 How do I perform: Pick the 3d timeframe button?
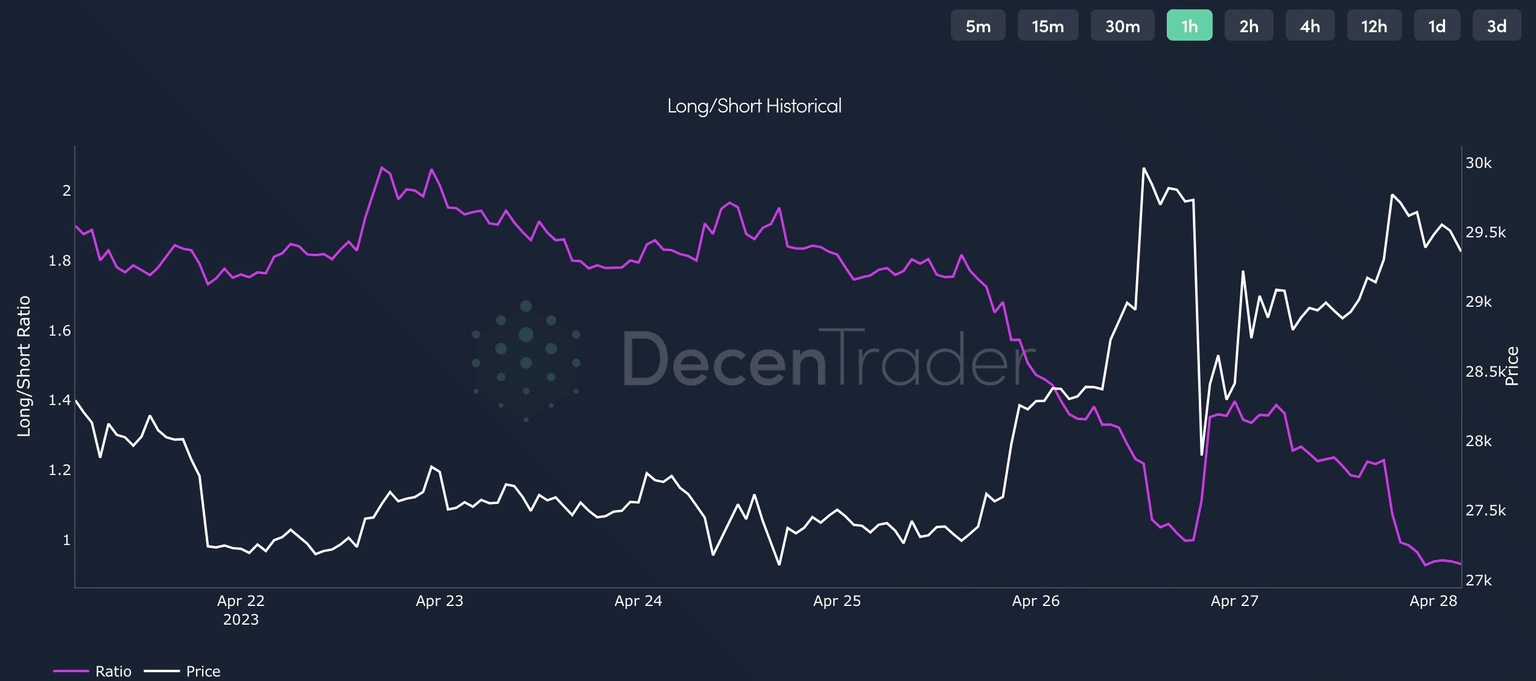[x=1496, y=26]
